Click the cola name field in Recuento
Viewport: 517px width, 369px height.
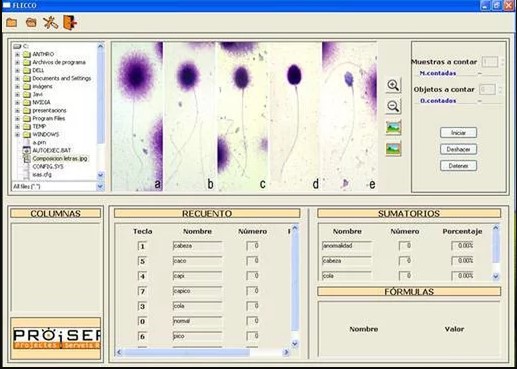click(197, 306)
